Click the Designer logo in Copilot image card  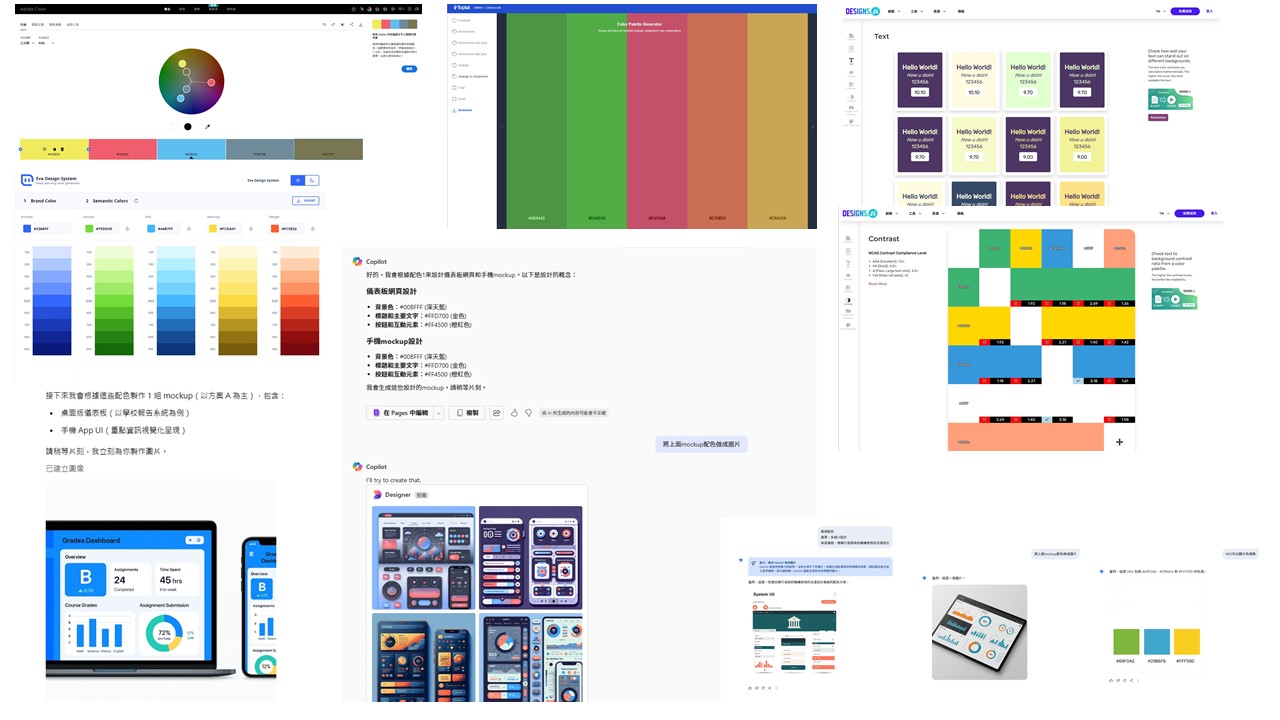coord(378,494)
